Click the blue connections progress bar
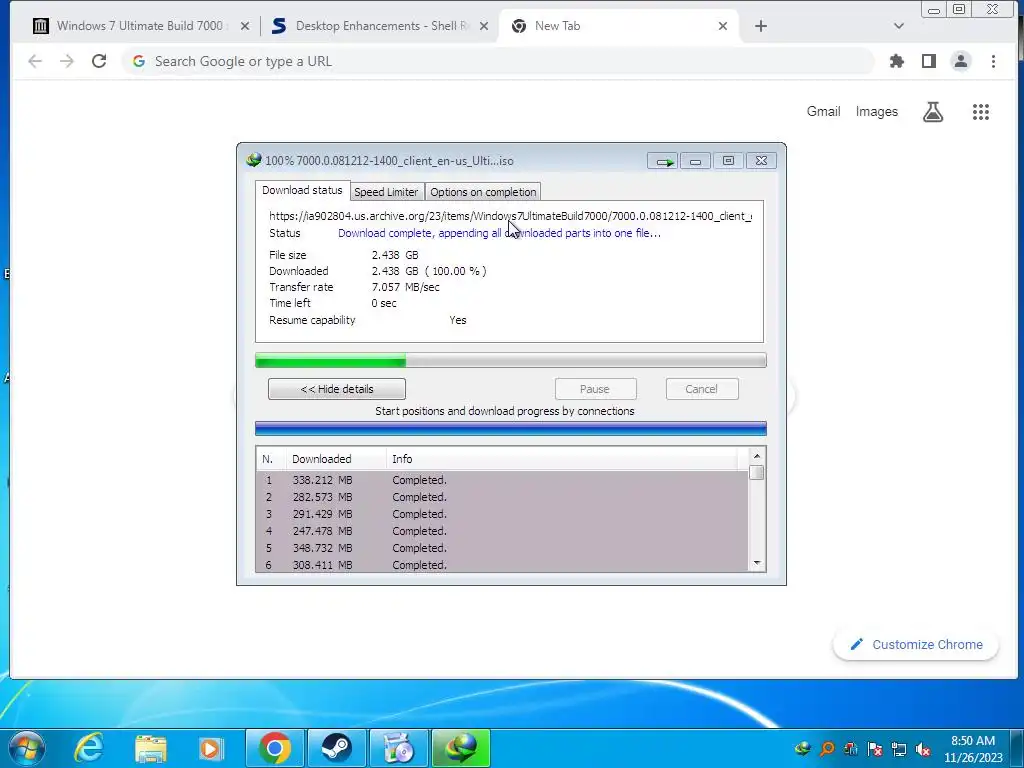The height and width of the screenshot is (768, 1024). pyautogui.click(x=511, y=428)
